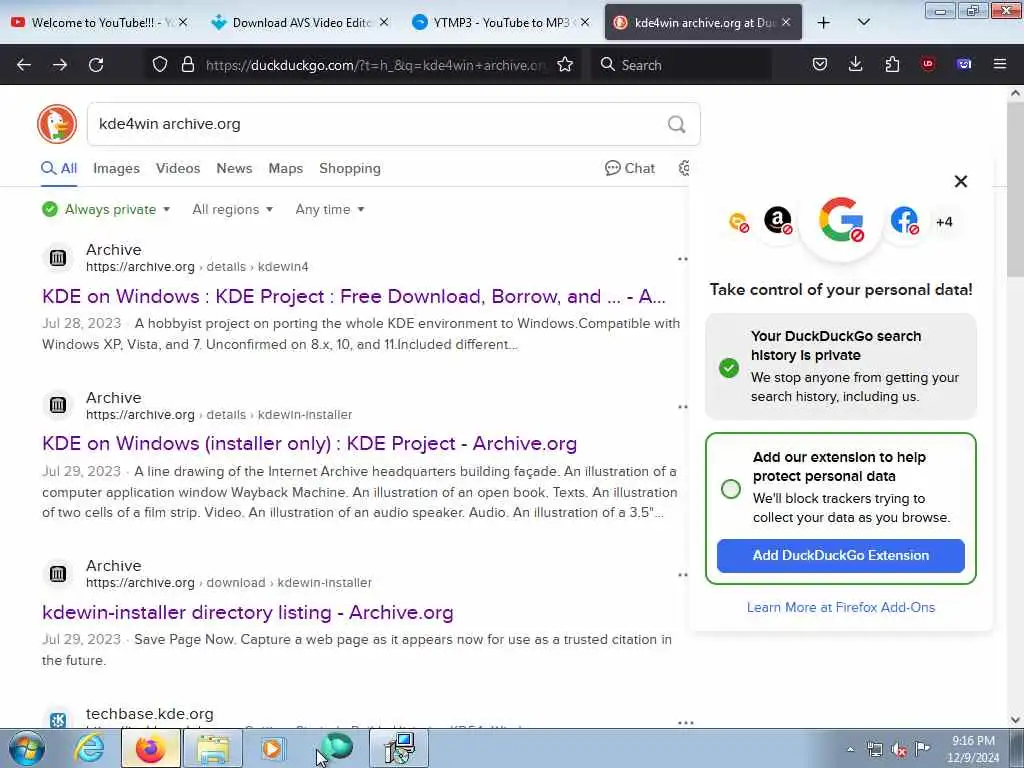1024x768 pixels.
Task: Open the Pocket save icon
Action: click(820, 65)
